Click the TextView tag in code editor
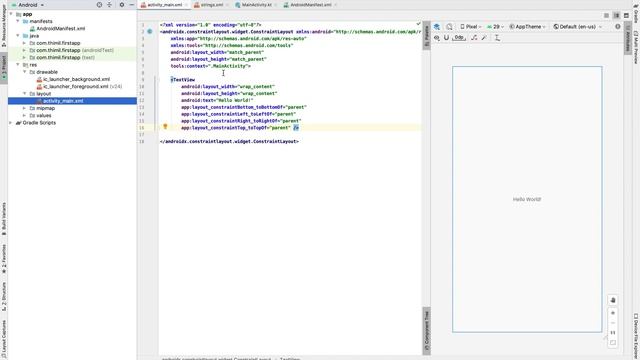This screenshot has width=640, height=360. (184, 80)
